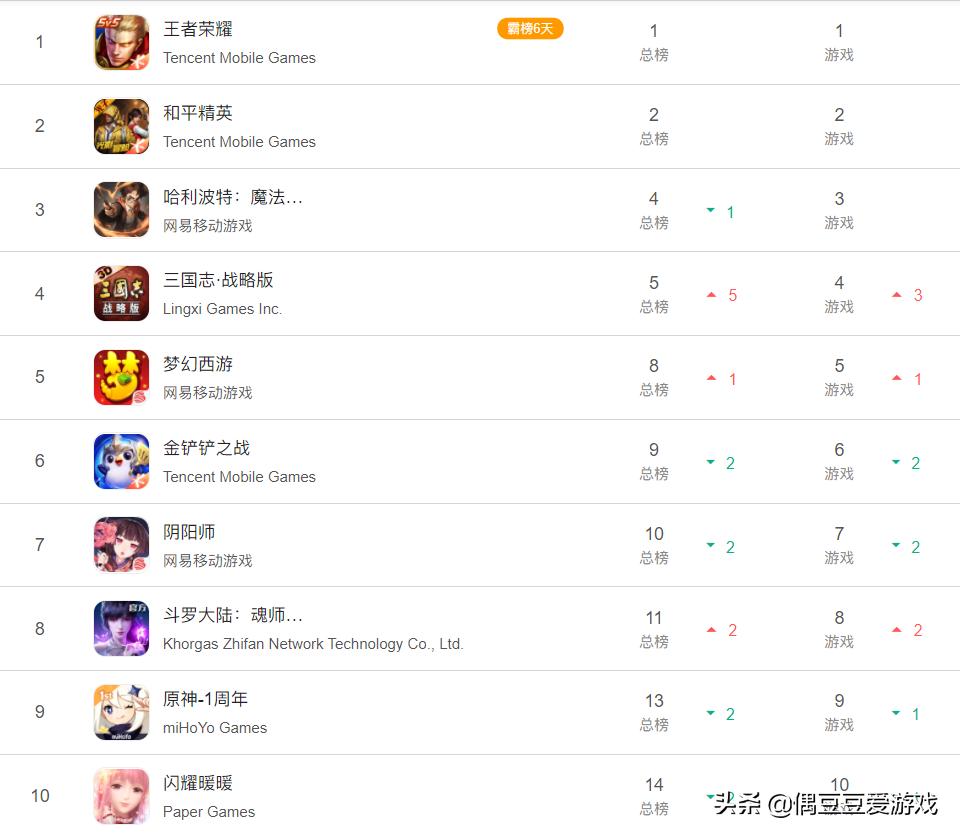Viewport: 960px width, 838px height.
Task: Open the 原神-1周年 app icon
Action: pos(121,712)
